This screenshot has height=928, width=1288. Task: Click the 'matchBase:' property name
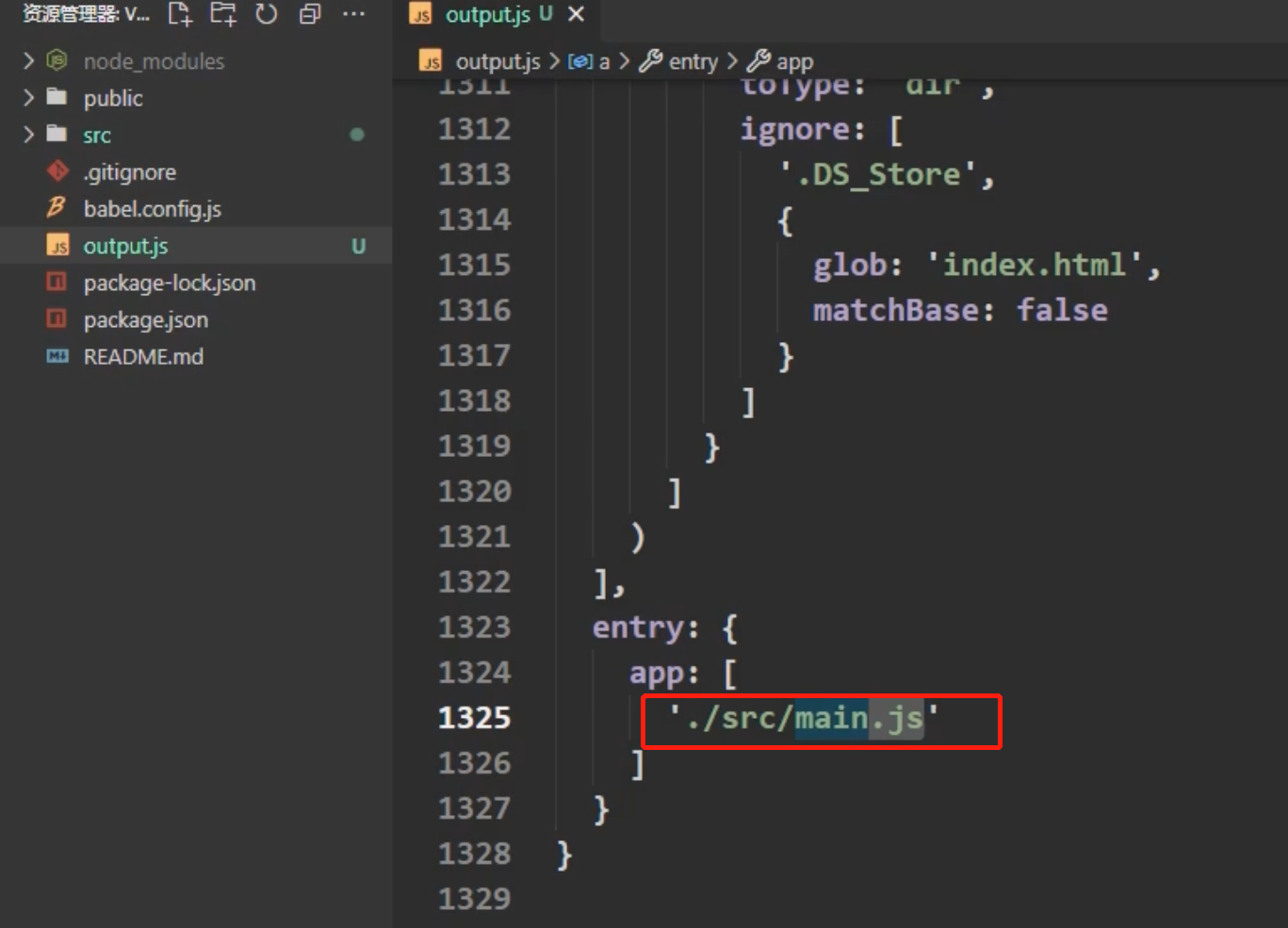point(904,310)
